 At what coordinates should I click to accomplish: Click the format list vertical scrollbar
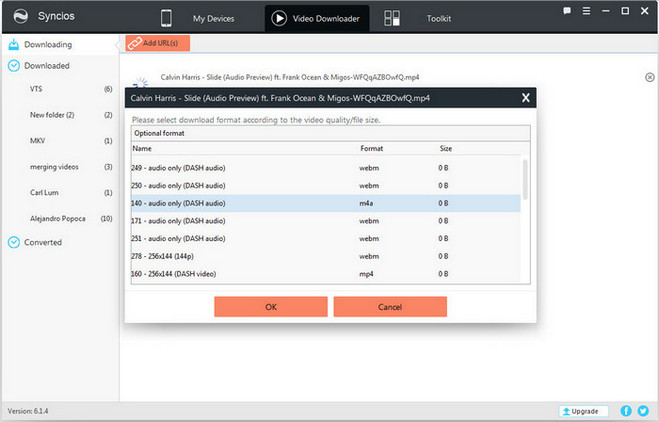click(x=525, y=179)
